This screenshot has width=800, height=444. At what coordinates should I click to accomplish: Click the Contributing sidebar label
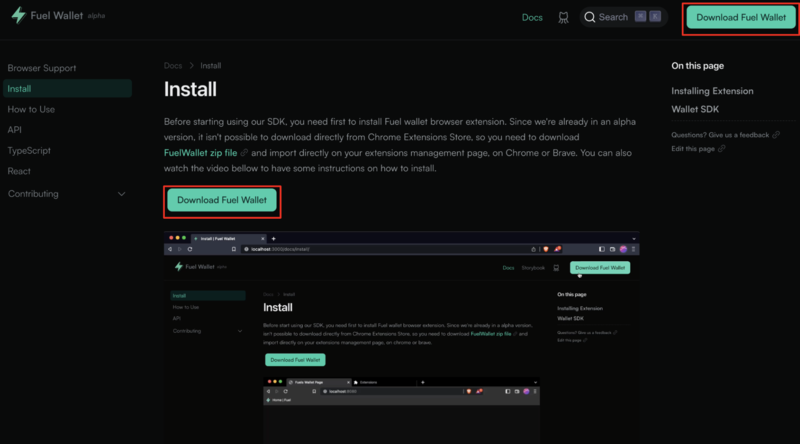(x=33, y=194)
